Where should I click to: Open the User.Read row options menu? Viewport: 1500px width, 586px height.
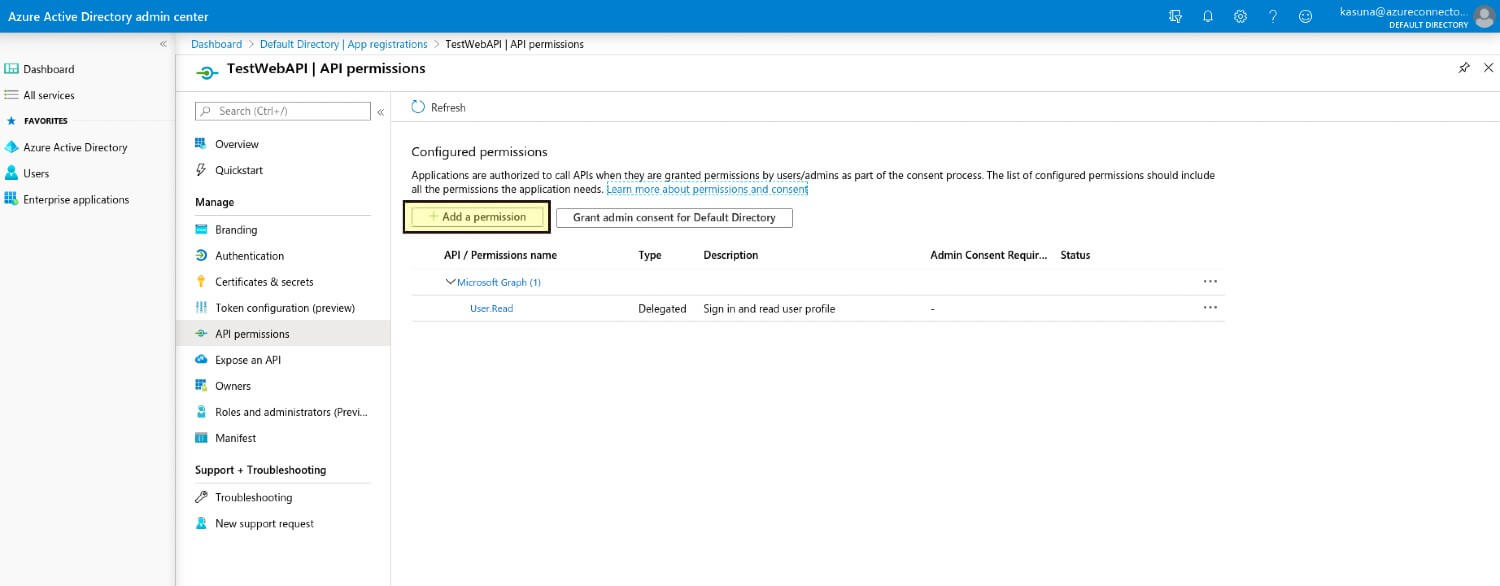point(1210,310)
